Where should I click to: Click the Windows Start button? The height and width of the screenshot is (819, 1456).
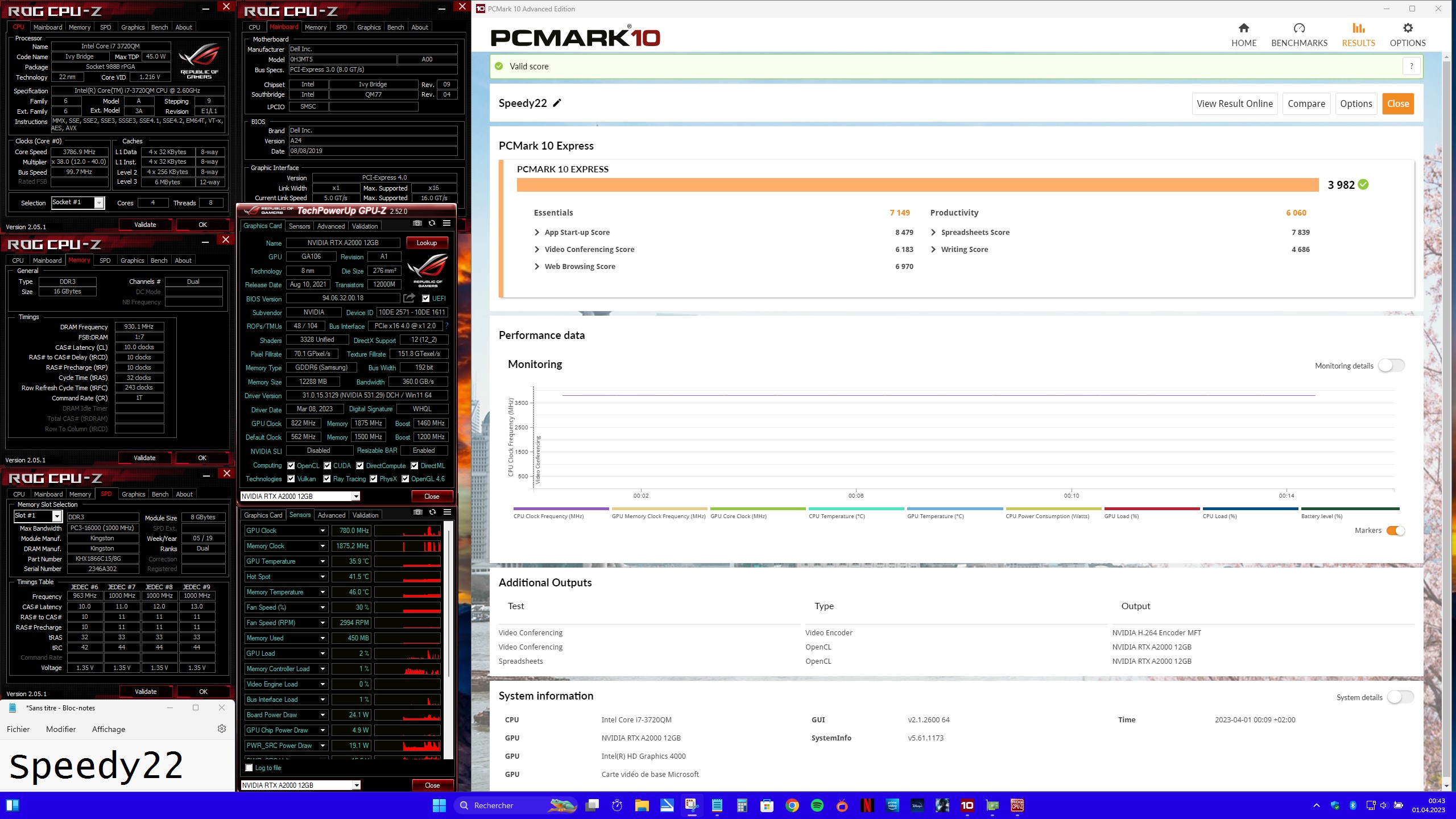pyautogui.click(x=439, y=805)
